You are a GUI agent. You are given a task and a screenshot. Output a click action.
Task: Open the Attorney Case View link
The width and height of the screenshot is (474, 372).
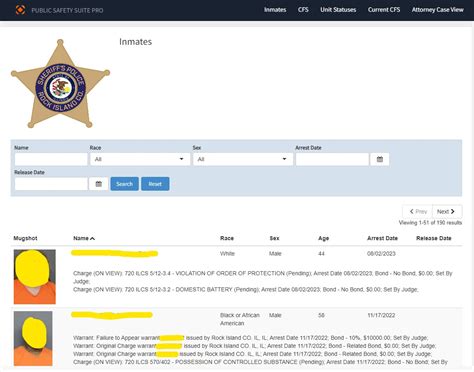[438, 10]
